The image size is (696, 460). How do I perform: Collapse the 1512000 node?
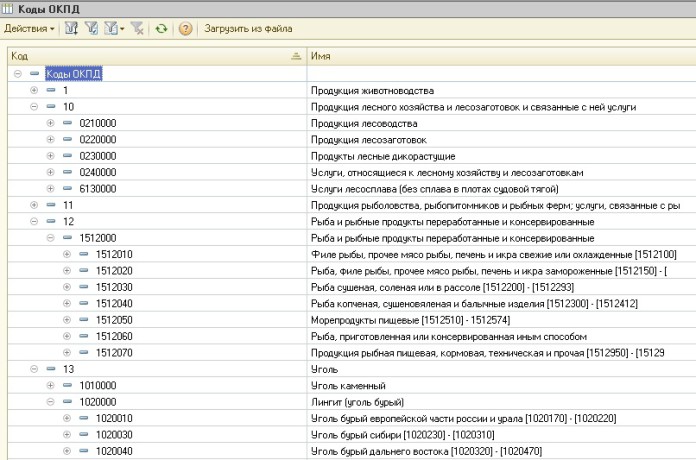point(50,238)
